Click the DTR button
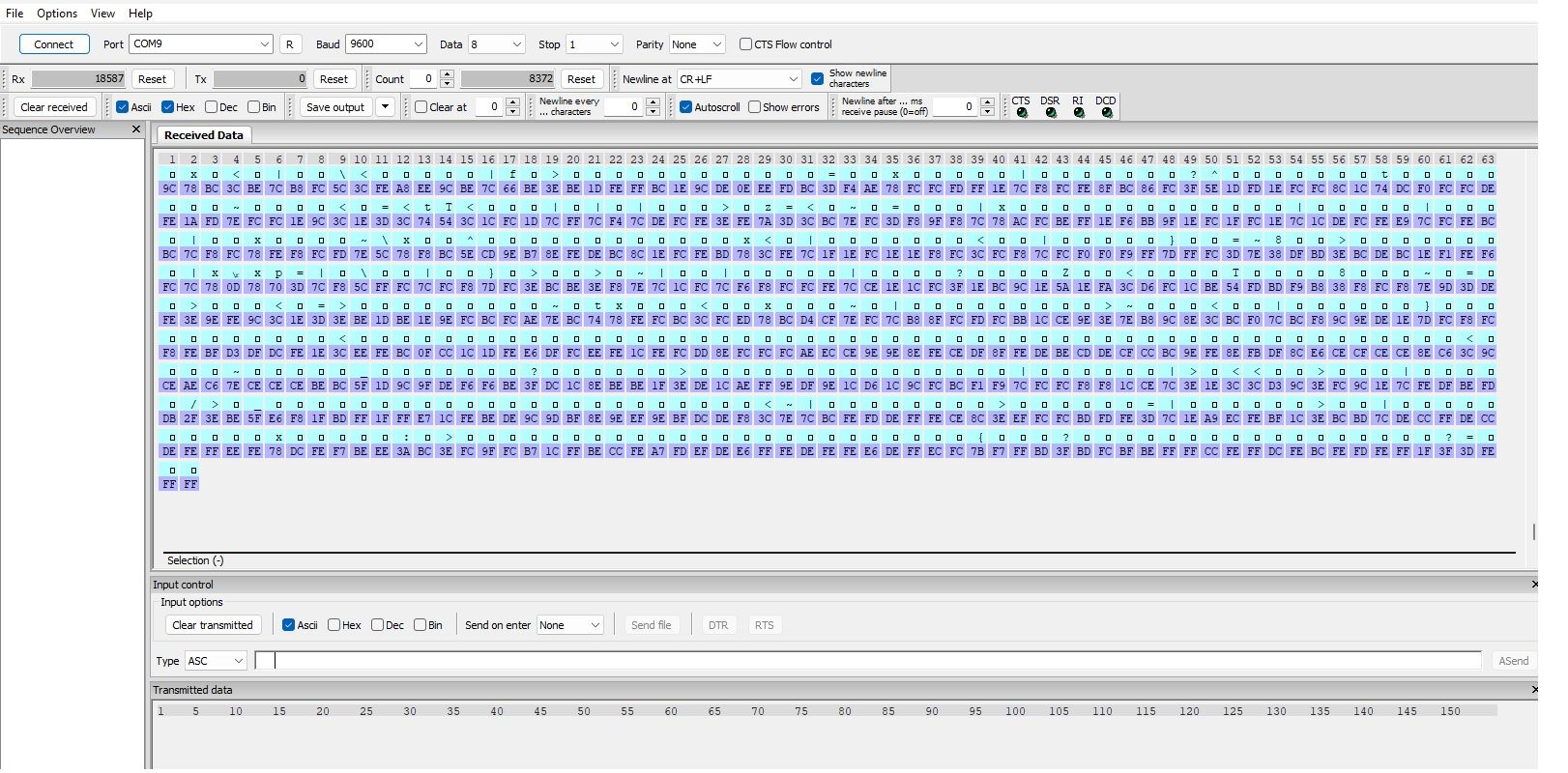1568x773 pixels. coord(718,625)
